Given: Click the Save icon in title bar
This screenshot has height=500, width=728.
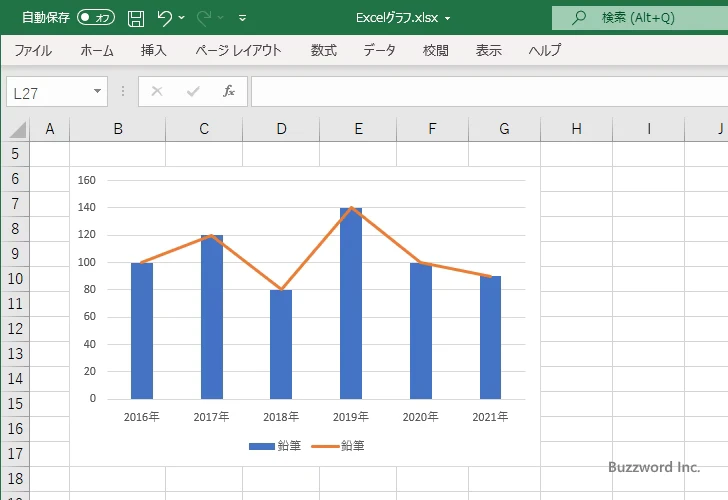Looking at the screenshot, I should 136,18.
